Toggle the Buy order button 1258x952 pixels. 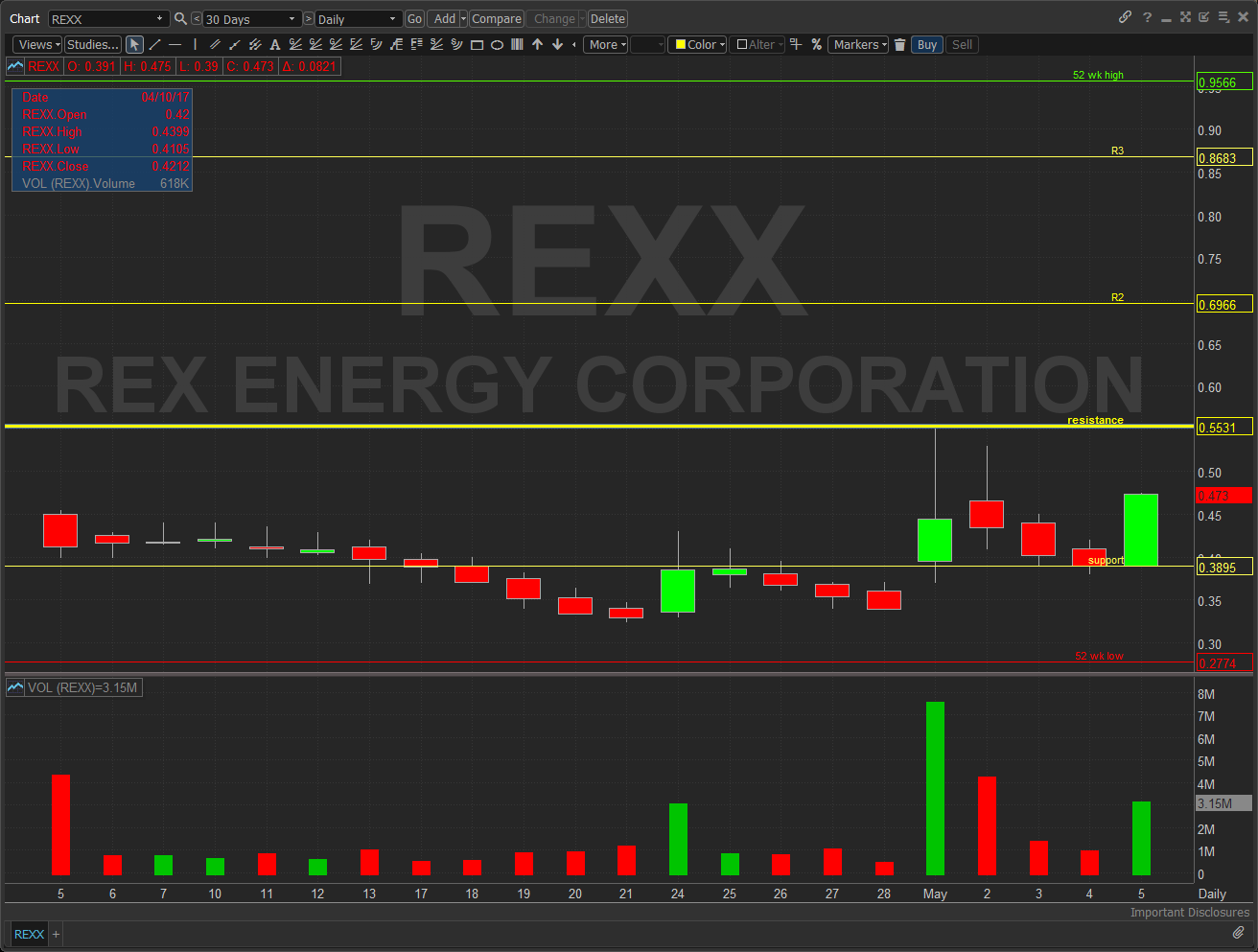(927, 44)
